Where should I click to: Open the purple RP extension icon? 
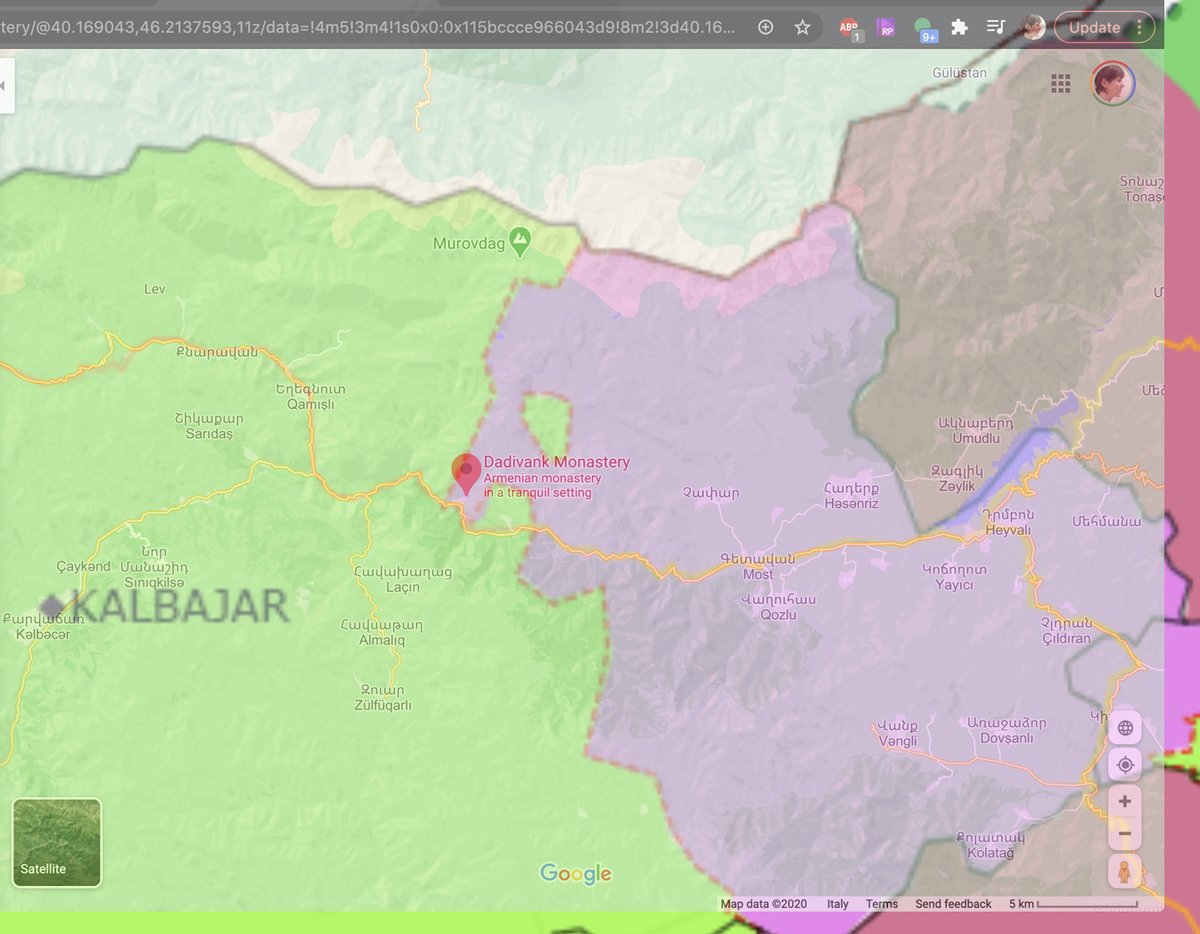click(886, 28)
